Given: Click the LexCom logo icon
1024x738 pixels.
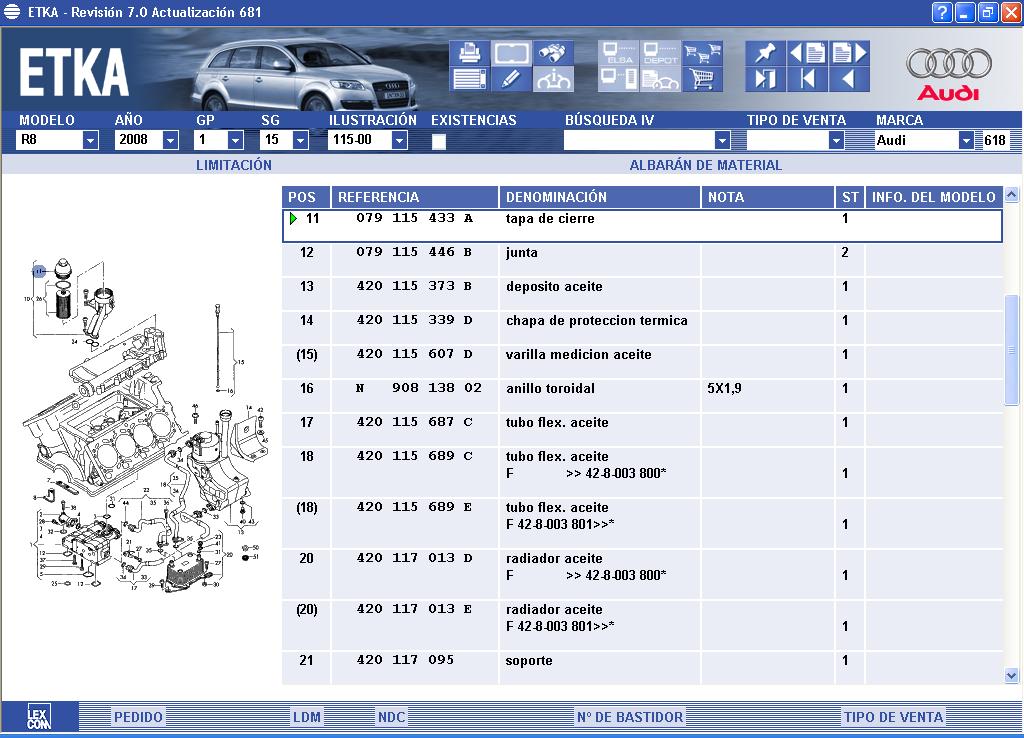Looking at the screenshot, I should pyautogui.click(x=39, y=717).
